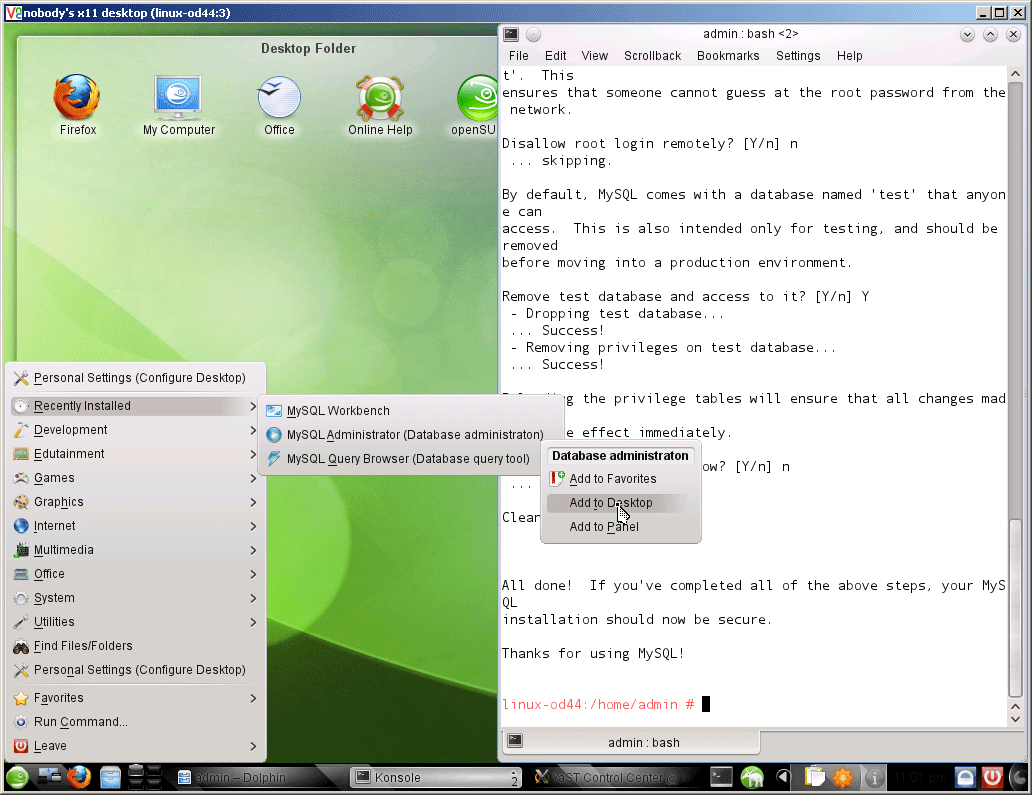Expand the Leave submenu
Image resolution: width=1032 pixels, height=795 pixels.
coord(135,746)
